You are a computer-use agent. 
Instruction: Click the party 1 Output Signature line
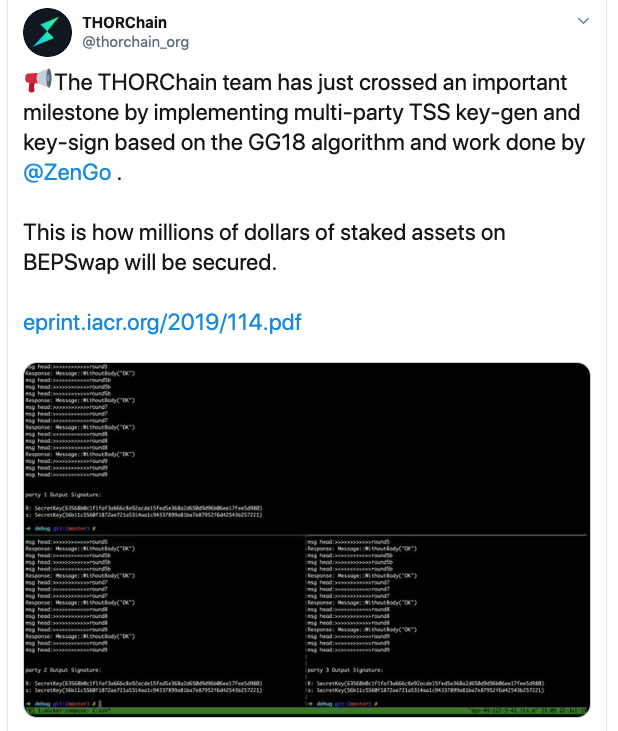click(x=63, y=495)
